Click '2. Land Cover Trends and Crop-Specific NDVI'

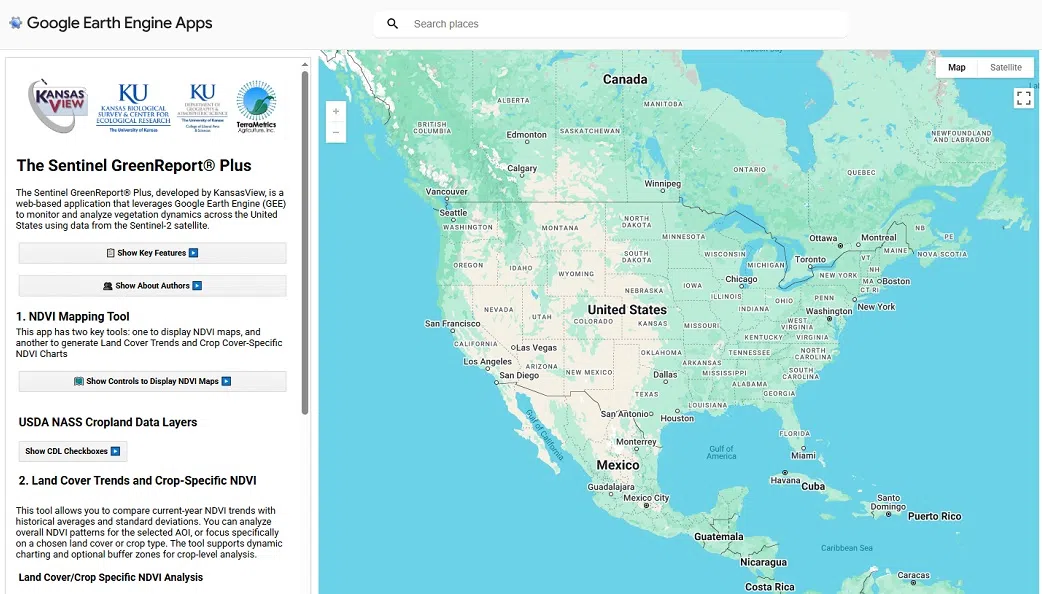[138, 481]
